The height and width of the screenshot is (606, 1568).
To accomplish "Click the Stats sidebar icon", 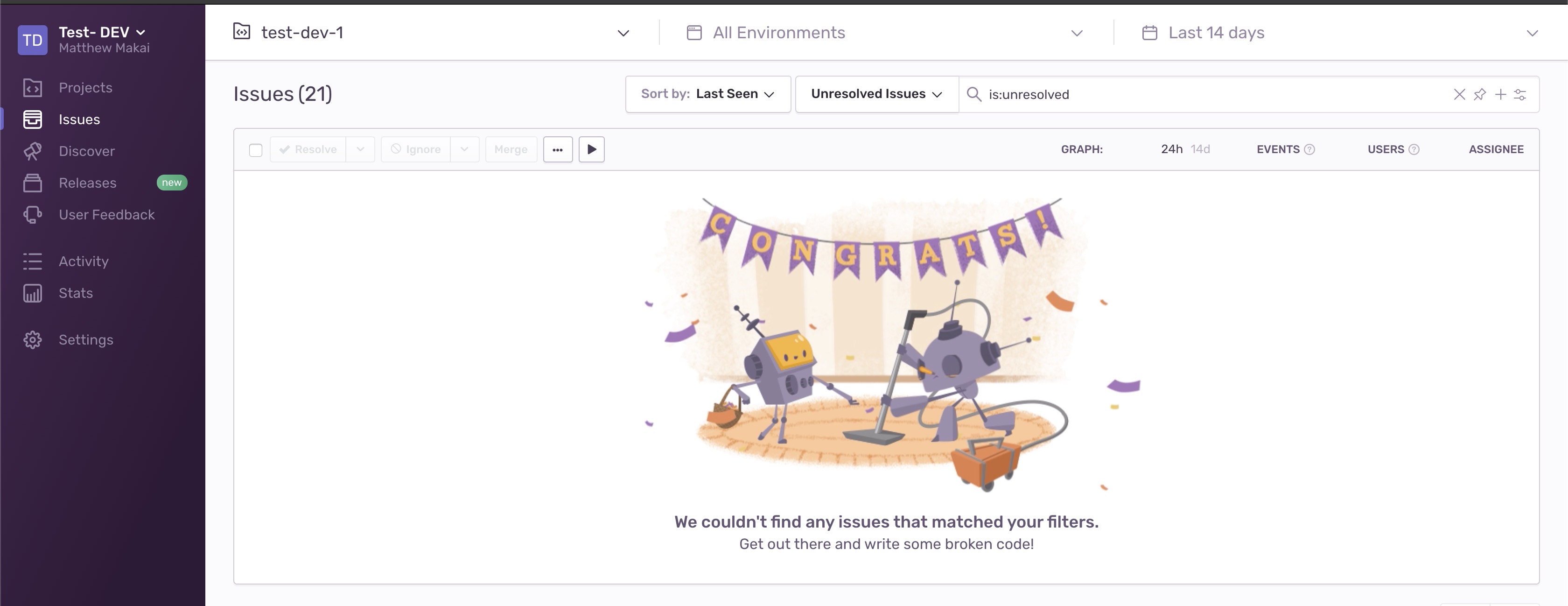I will (33, 293).
